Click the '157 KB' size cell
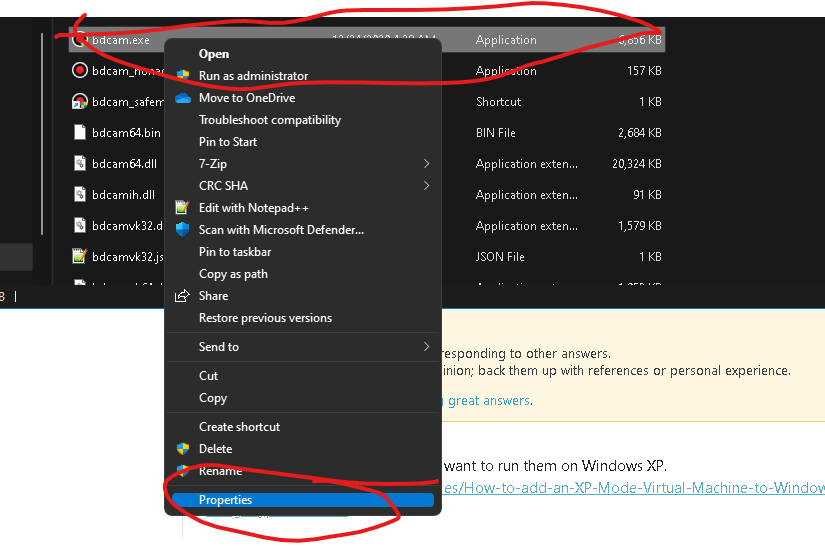 click(x=644, y=70)
